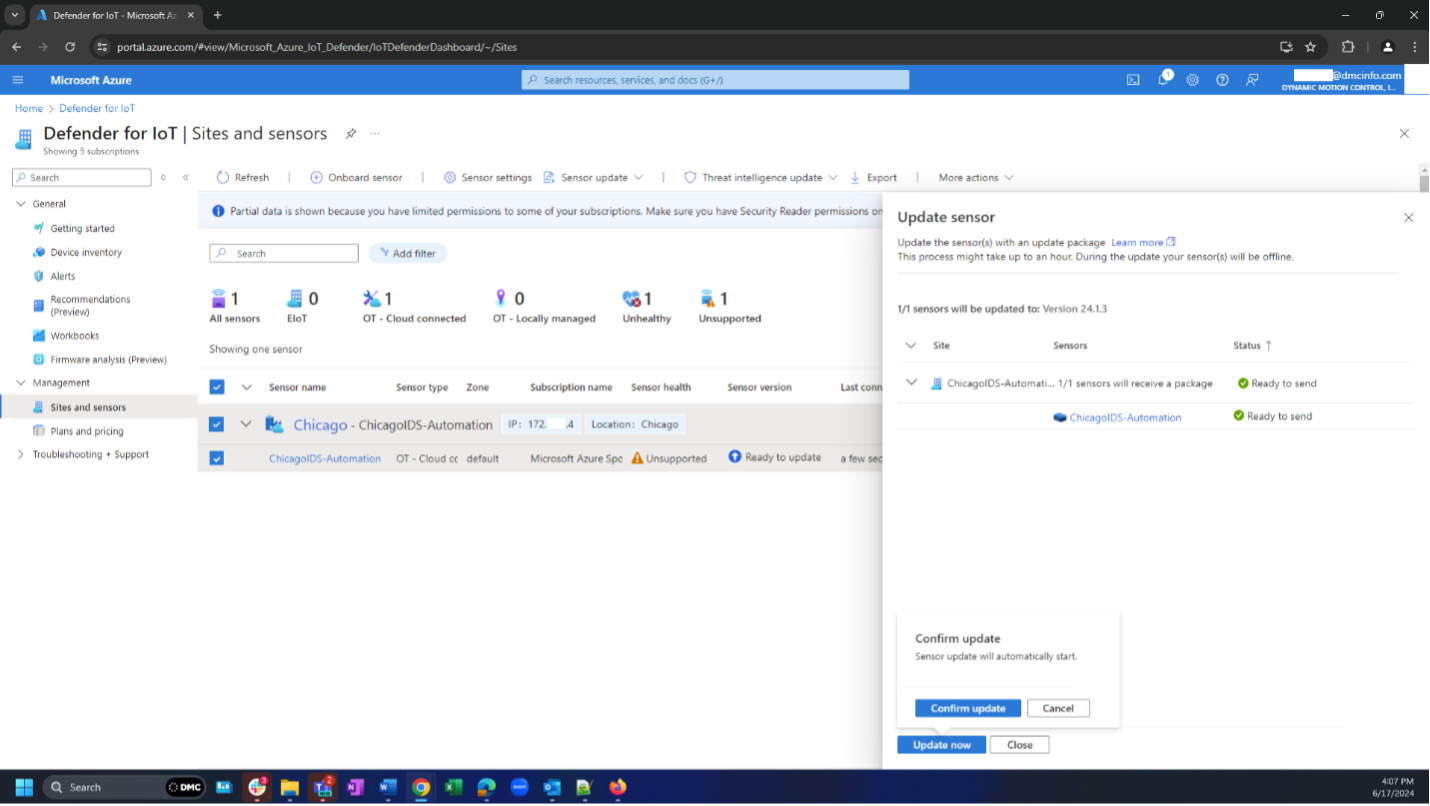Screen dimensions: 1430x806
Task: Open the Threat intelligence update dropdown
Action: [x=760, y=177]
